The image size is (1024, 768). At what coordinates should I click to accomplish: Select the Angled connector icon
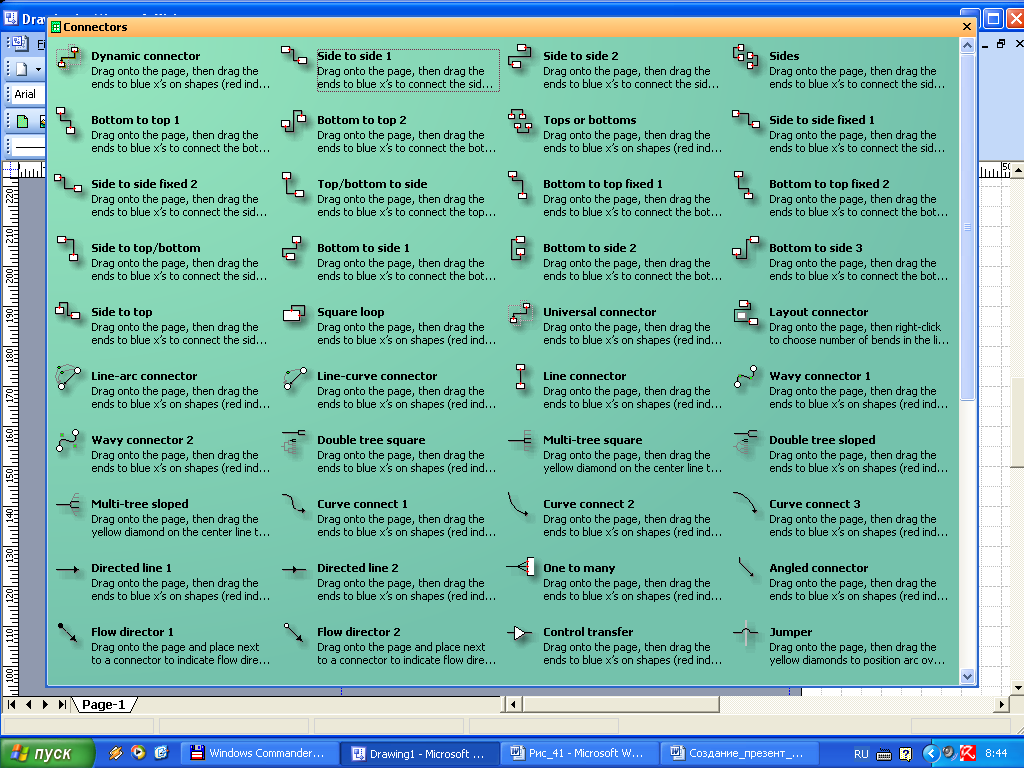click(746, 567)
